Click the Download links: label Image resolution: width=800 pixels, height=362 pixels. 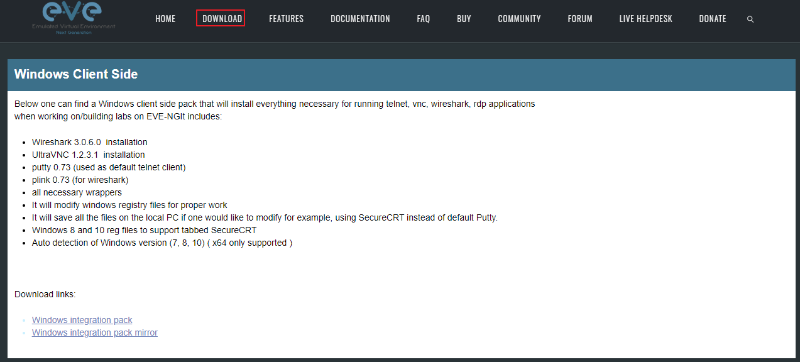[45, 294]
